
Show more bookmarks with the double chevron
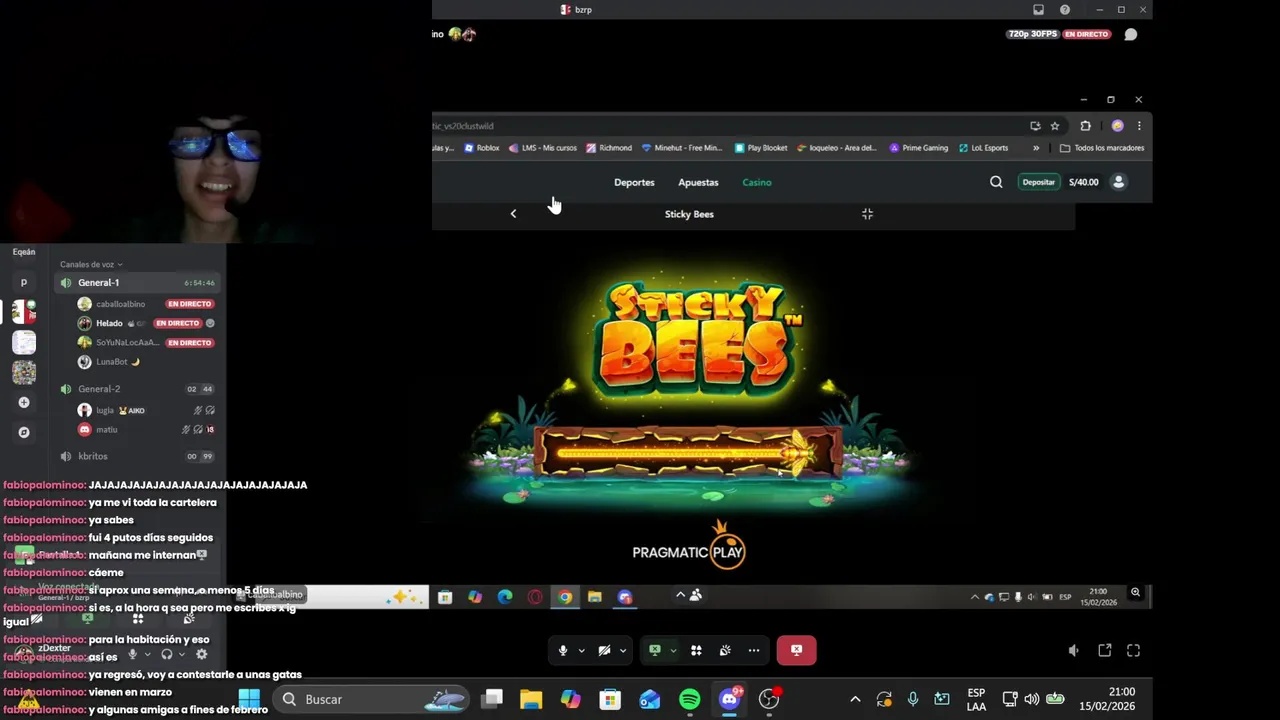tap(1036, 148)
